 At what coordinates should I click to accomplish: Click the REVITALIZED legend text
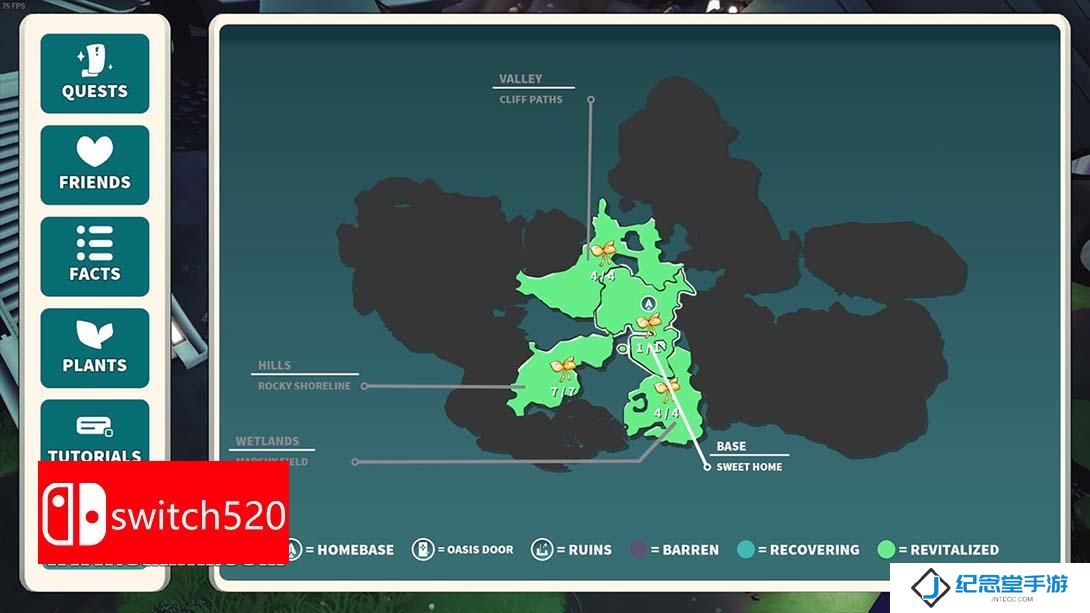[x=954, y=550]
